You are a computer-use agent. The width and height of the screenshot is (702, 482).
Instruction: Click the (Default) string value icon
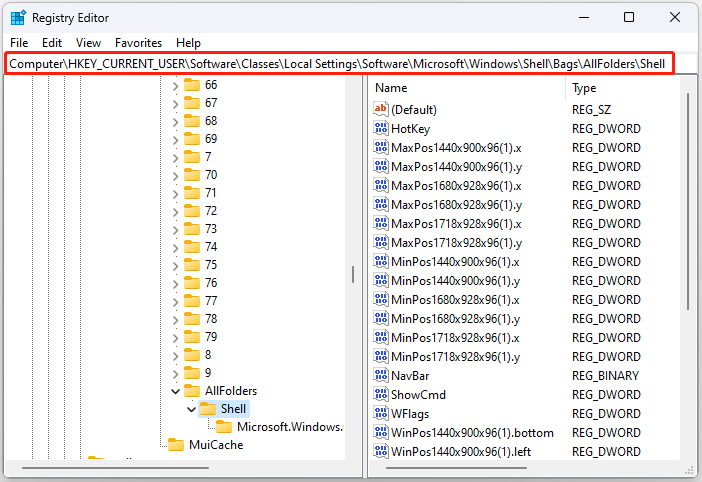381,109
